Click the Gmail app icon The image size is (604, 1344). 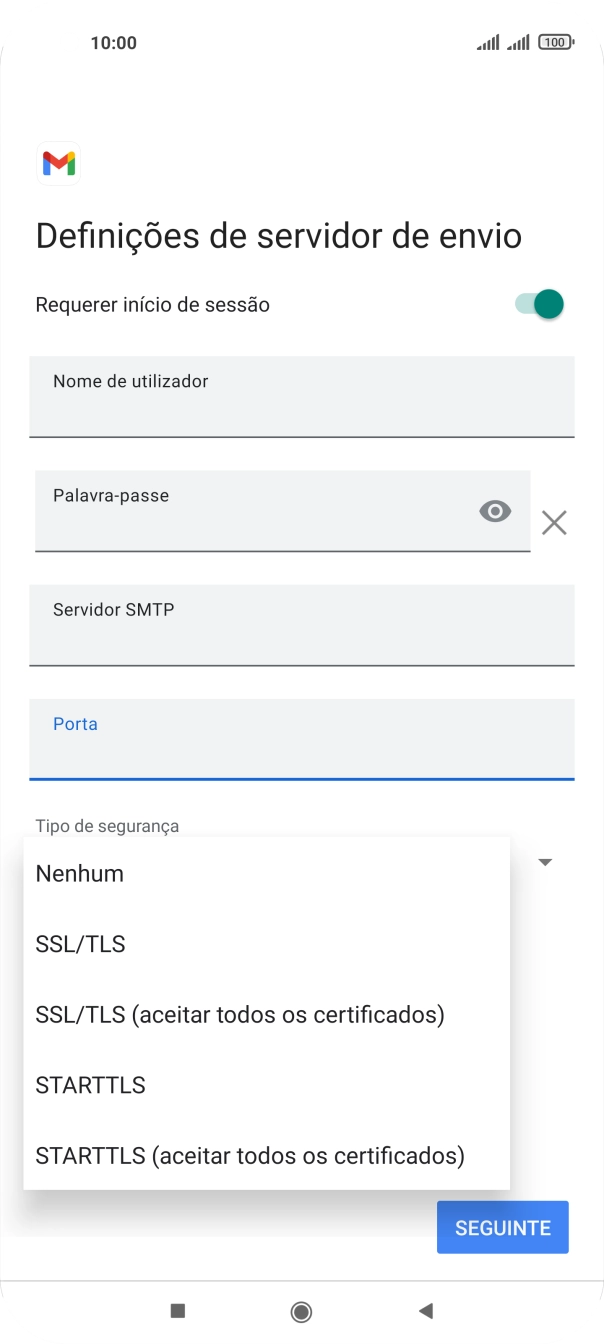(x=58, y=162)
